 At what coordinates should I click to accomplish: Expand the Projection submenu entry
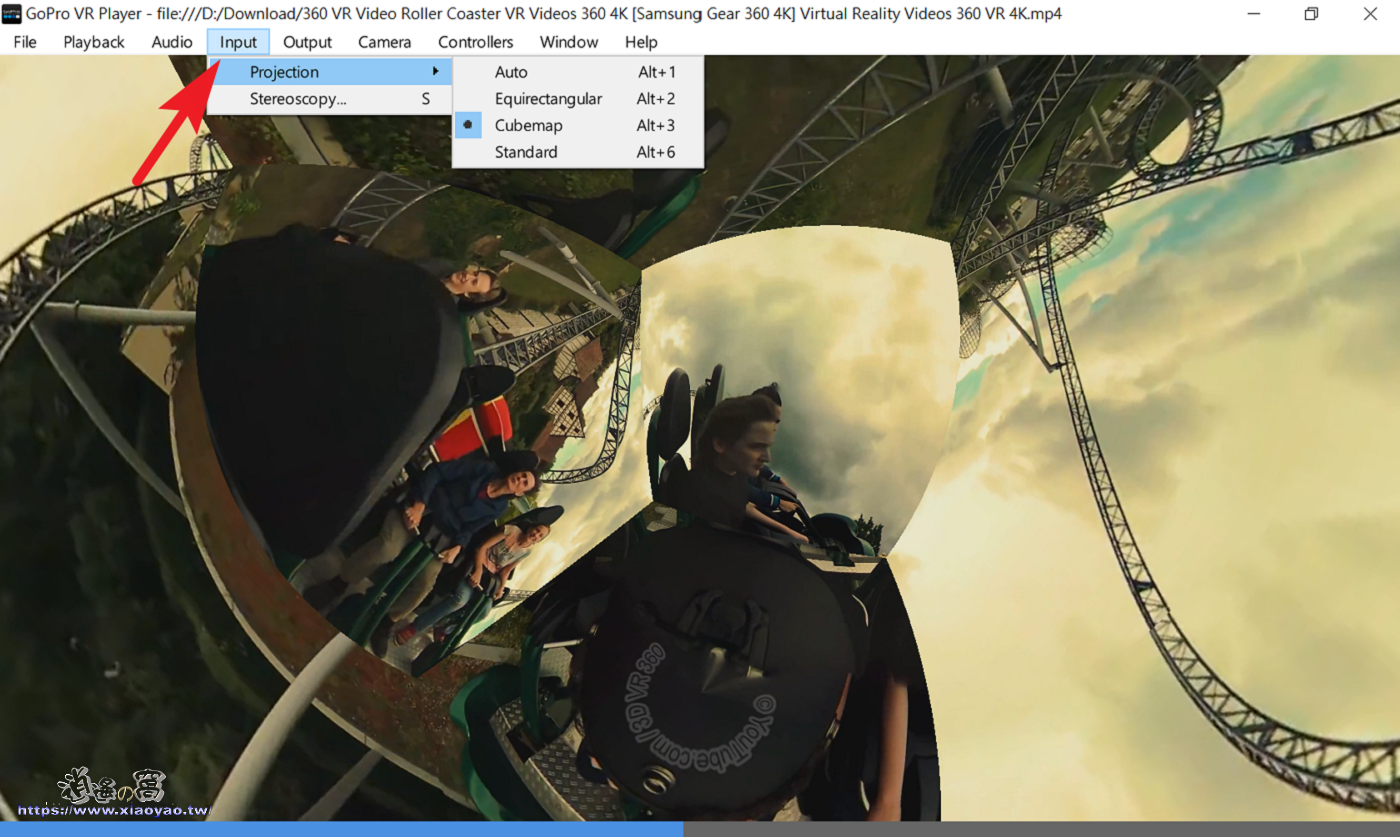click(330, 72)
